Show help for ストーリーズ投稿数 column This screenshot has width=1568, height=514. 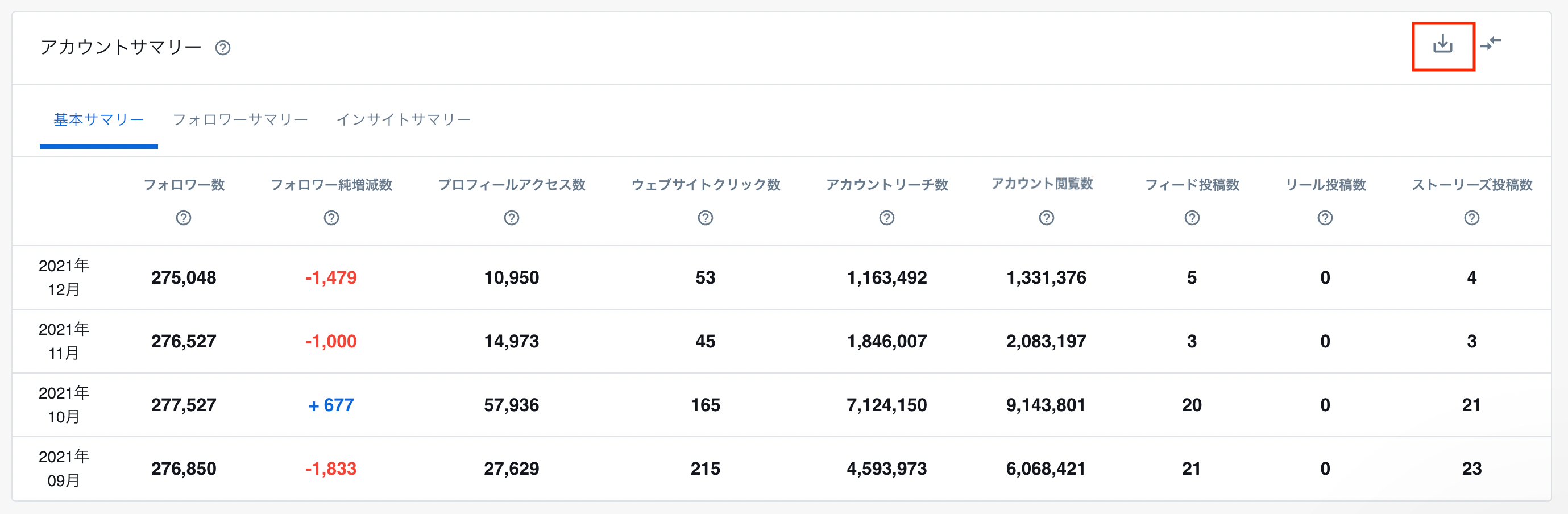tap(1471, 218)
